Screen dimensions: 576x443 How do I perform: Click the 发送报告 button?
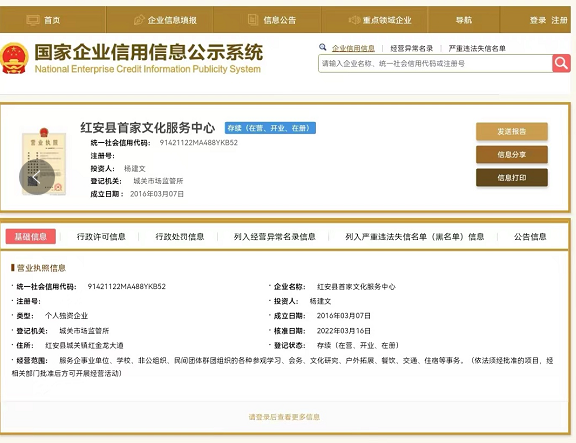512,132
